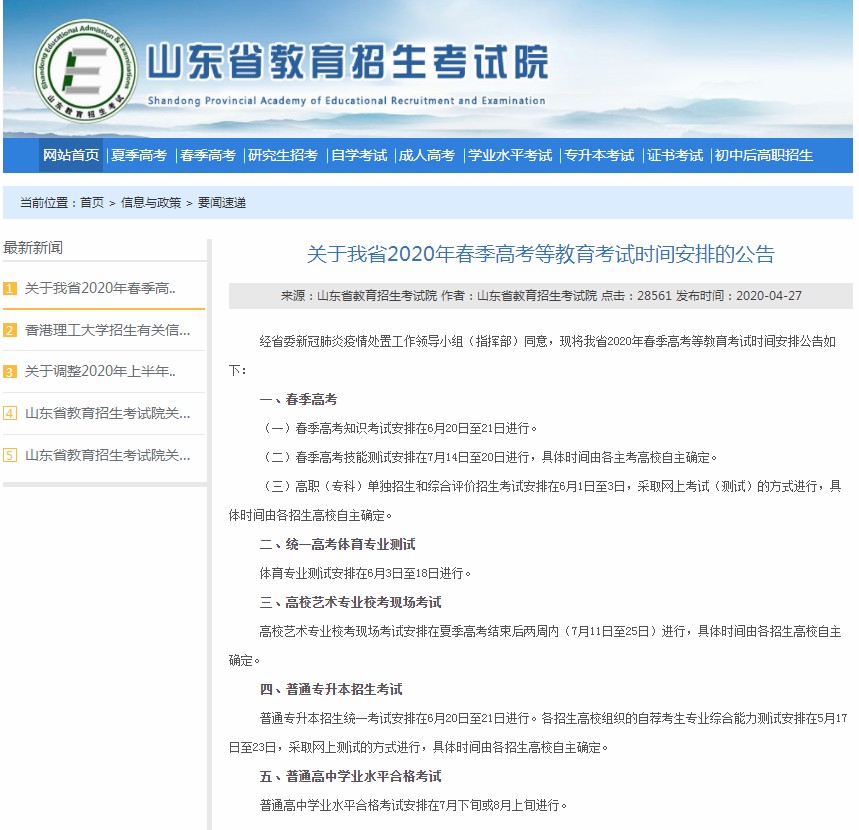Viewport: 859px width, 830px height.
Task: Click the orange numbered badge beside first news item
Action: [10, 292]
